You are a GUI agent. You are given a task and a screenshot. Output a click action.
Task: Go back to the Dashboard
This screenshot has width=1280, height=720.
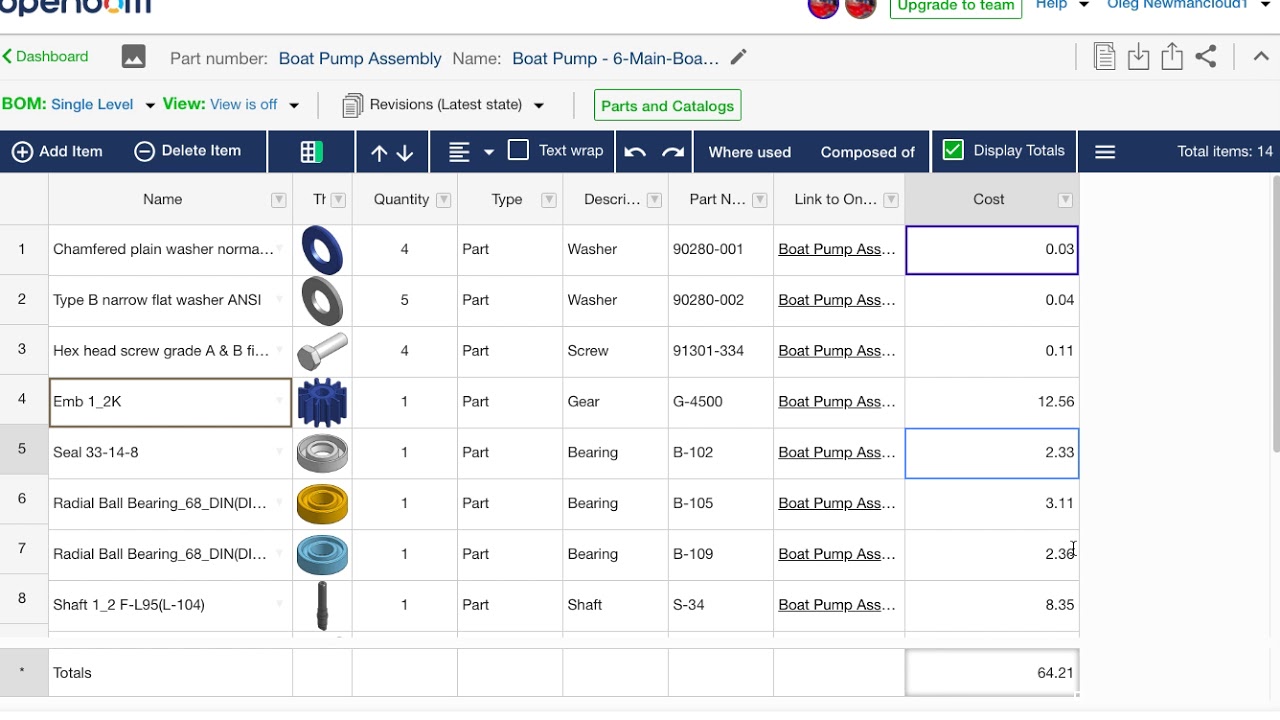pyautogui.click(x=46, y=57)
